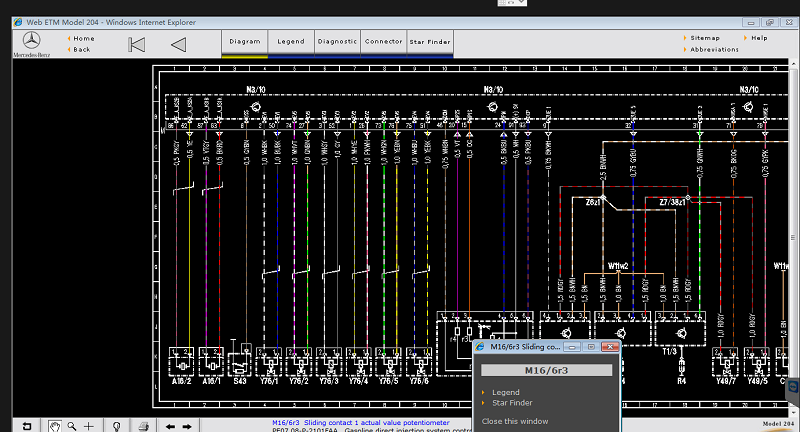Select valve Y49/7 symbol

[x=726, y=362]
